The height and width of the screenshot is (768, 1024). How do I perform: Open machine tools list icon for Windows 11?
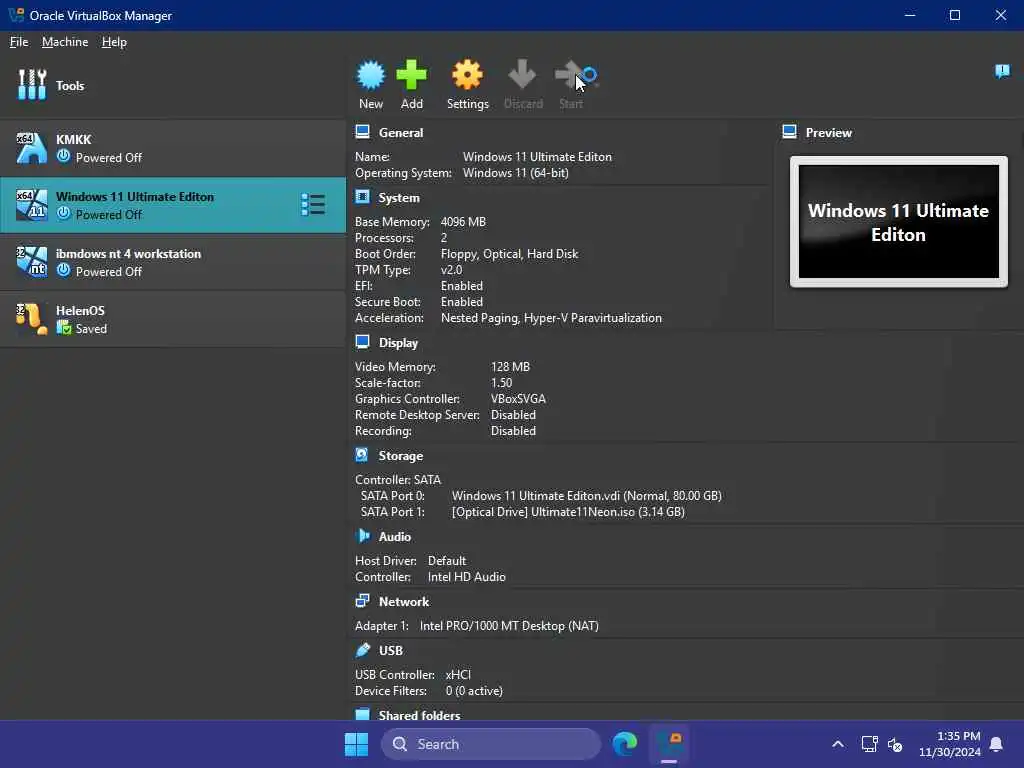[313, 204]
